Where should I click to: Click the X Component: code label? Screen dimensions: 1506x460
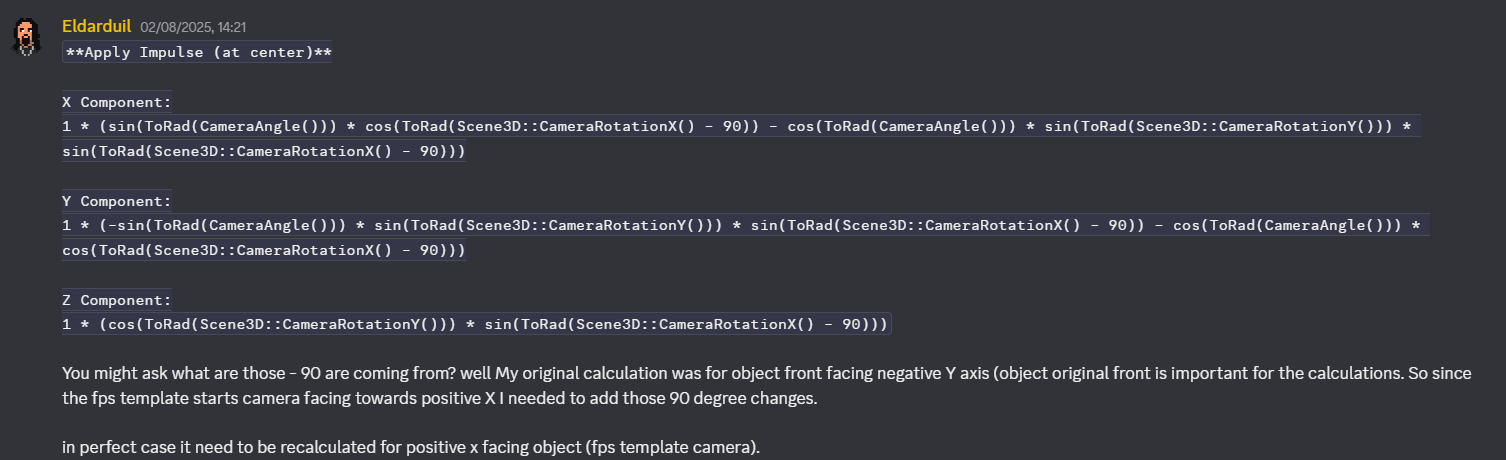(x=117, y=102)
